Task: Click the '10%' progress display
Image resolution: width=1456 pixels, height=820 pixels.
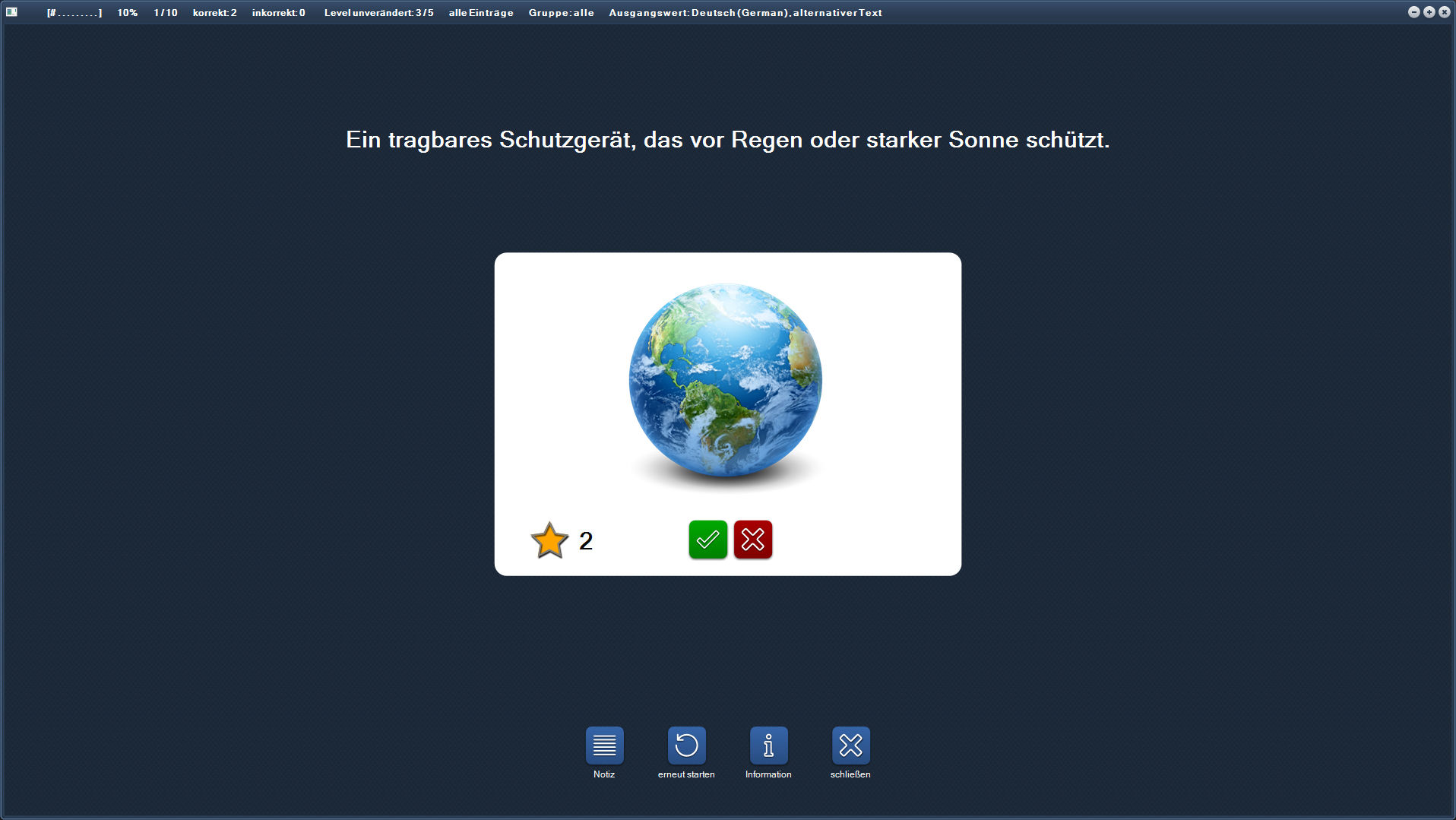Action: 127,12
